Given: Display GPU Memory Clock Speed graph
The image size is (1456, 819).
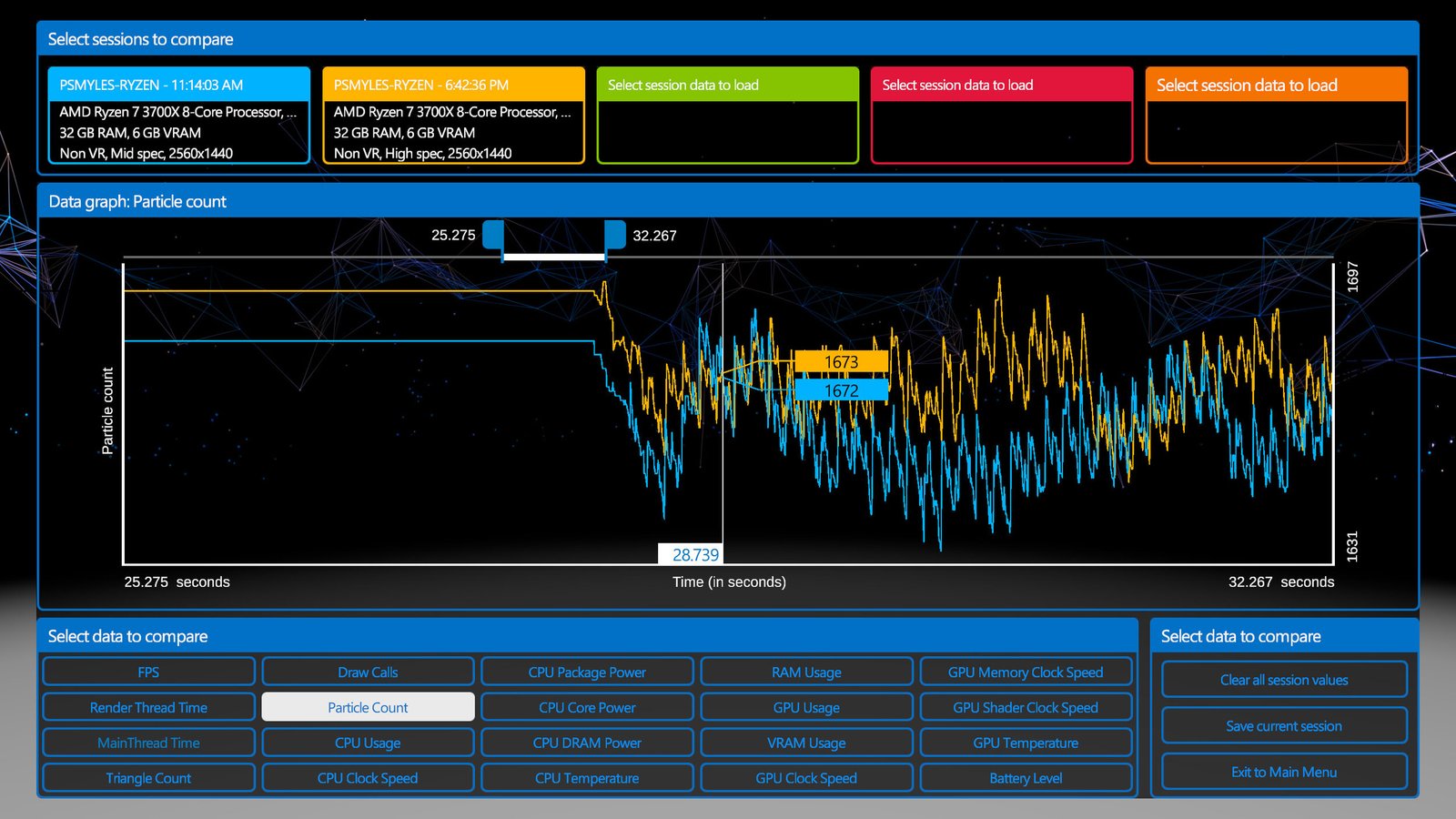Looking at the screenshot, I should click(x=1026, y=672).
